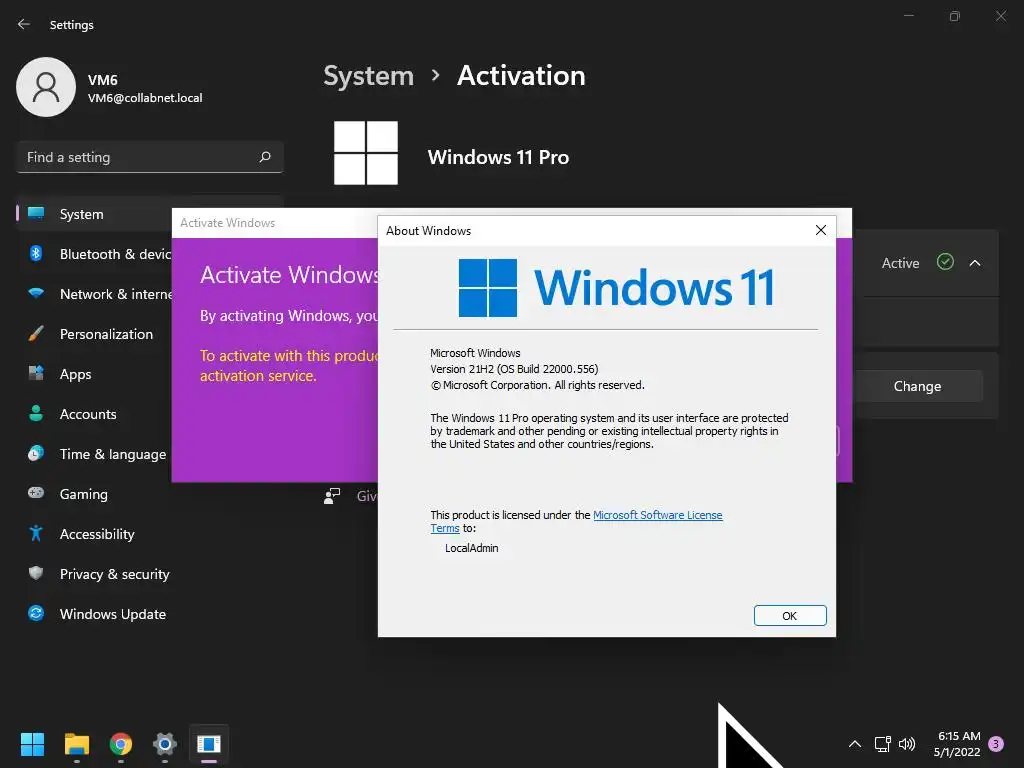Click the Accounts person icon
The image size is (1024, 768).
pos(36,413)
